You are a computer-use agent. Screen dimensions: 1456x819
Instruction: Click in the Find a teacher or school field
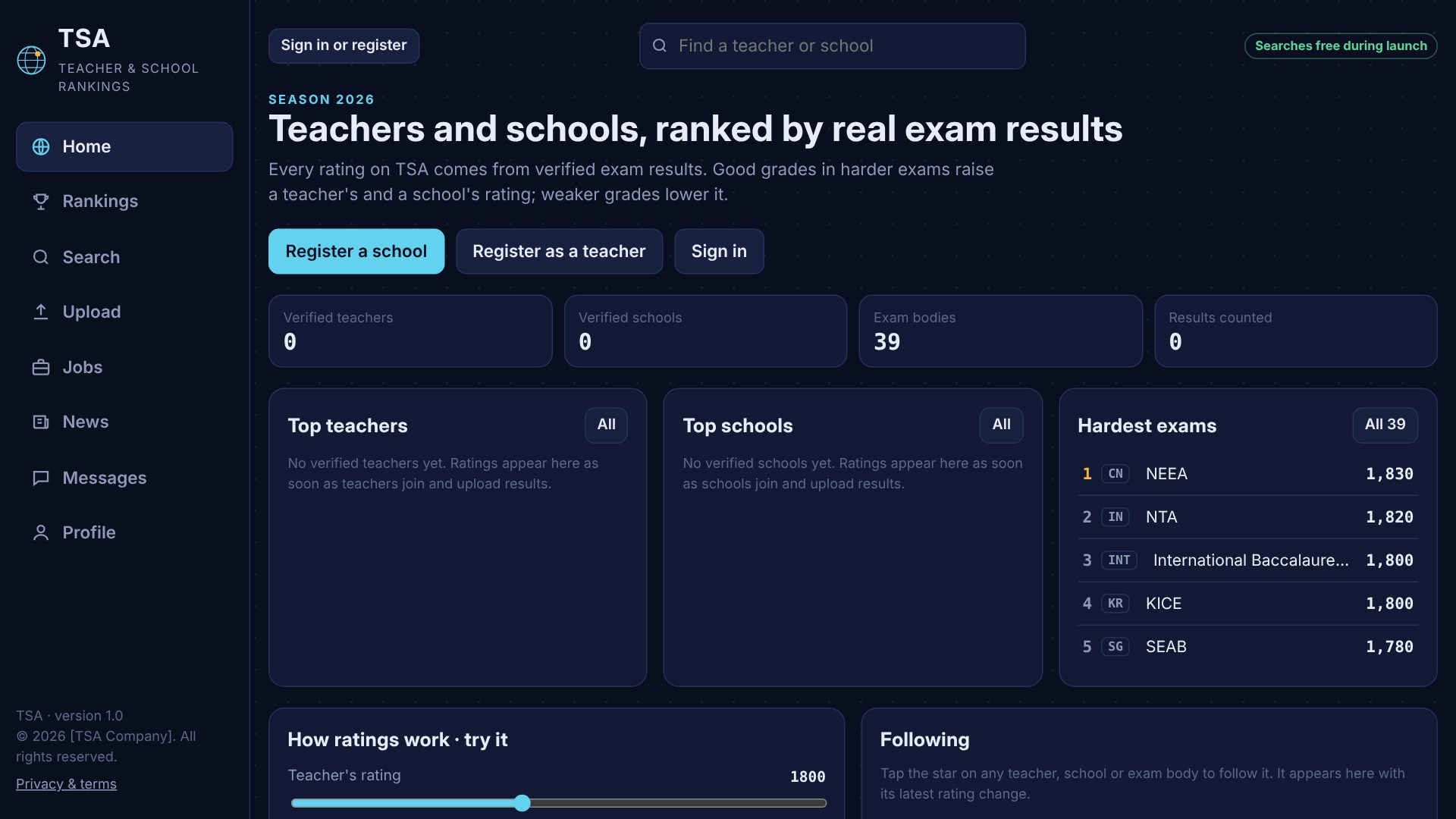[x=832, y=45]
